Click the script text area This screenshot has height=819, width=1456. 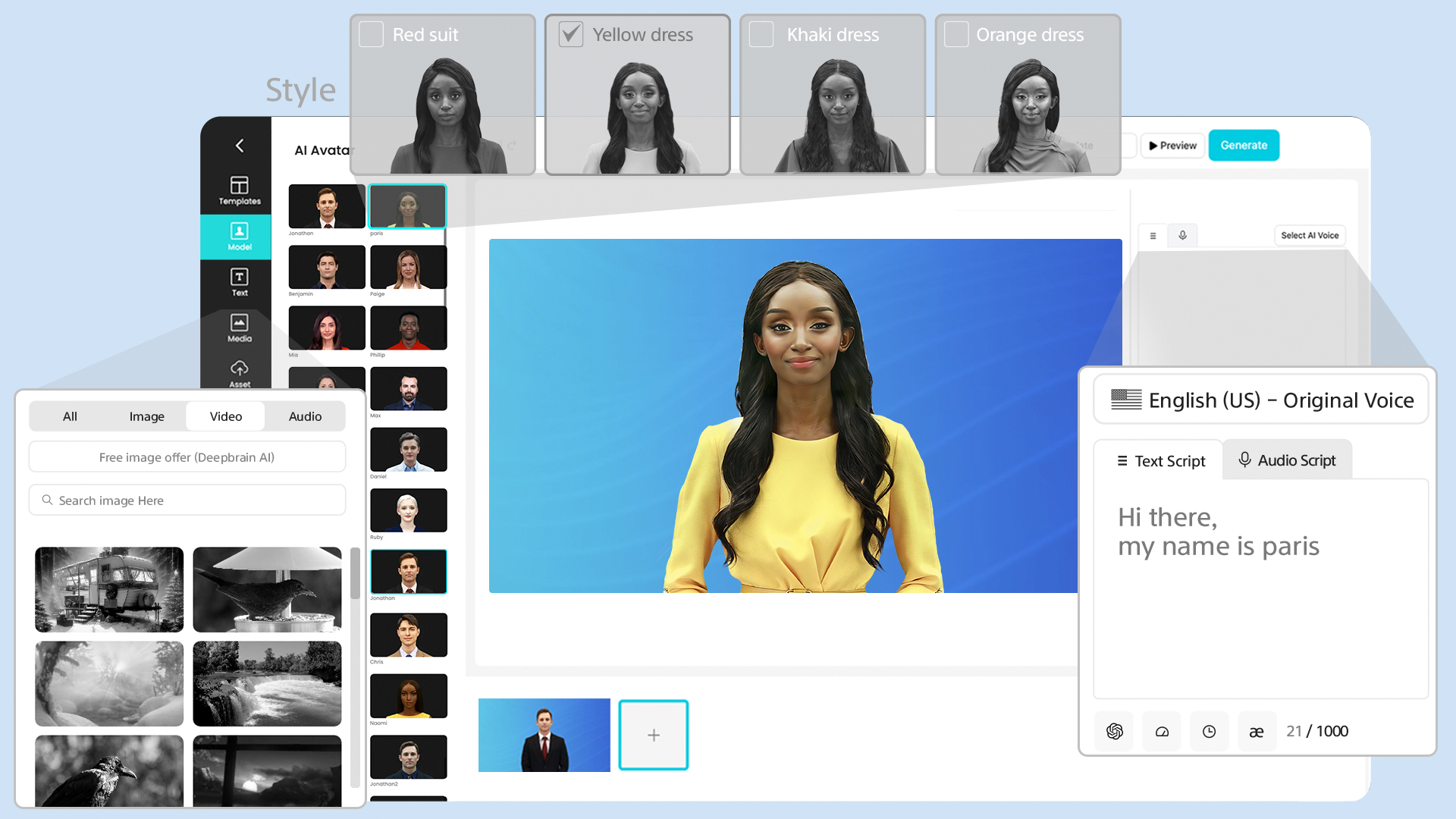1260,588
